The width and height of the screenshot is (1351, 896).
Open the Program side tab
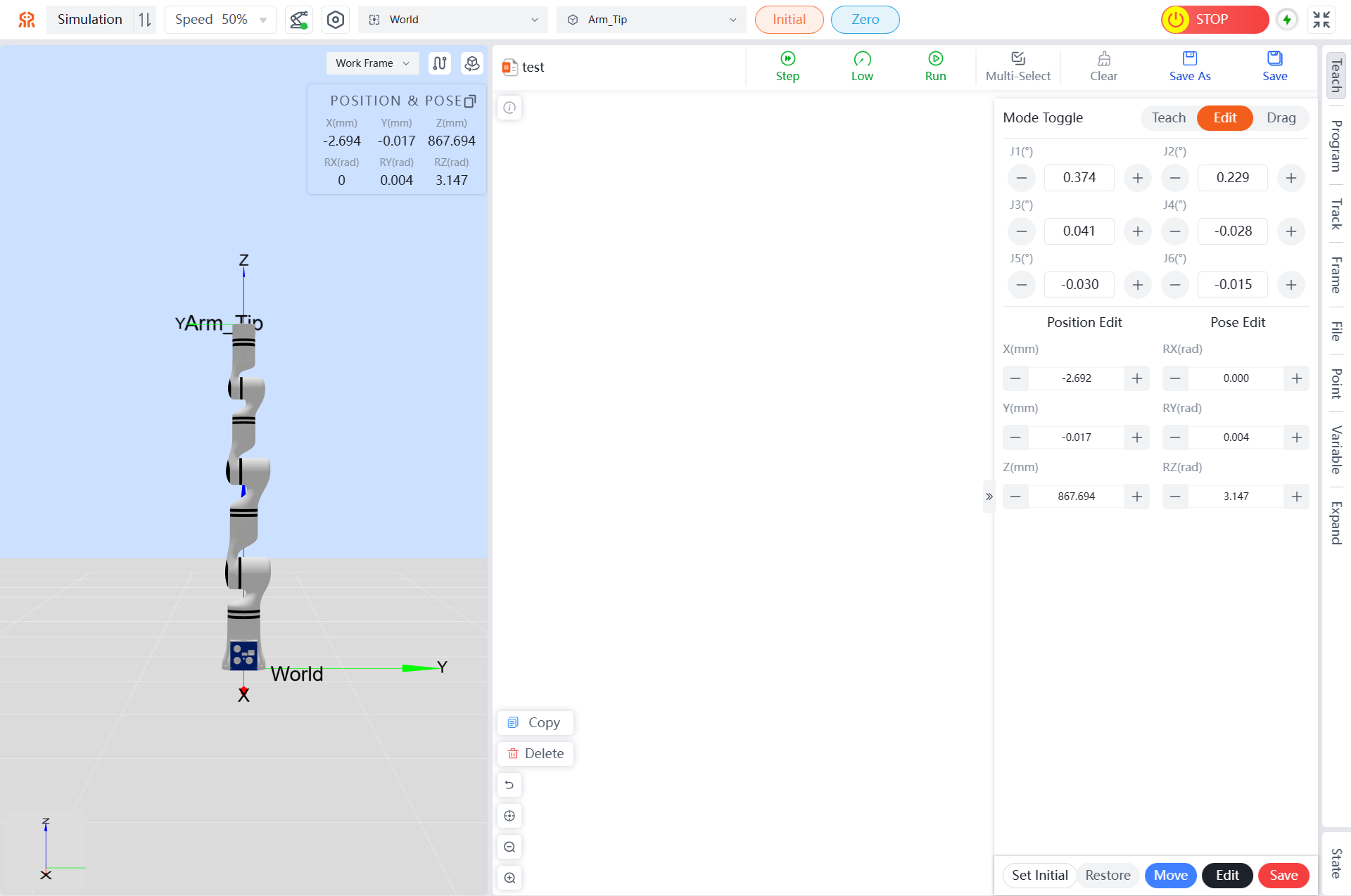tap(1336, 146)
